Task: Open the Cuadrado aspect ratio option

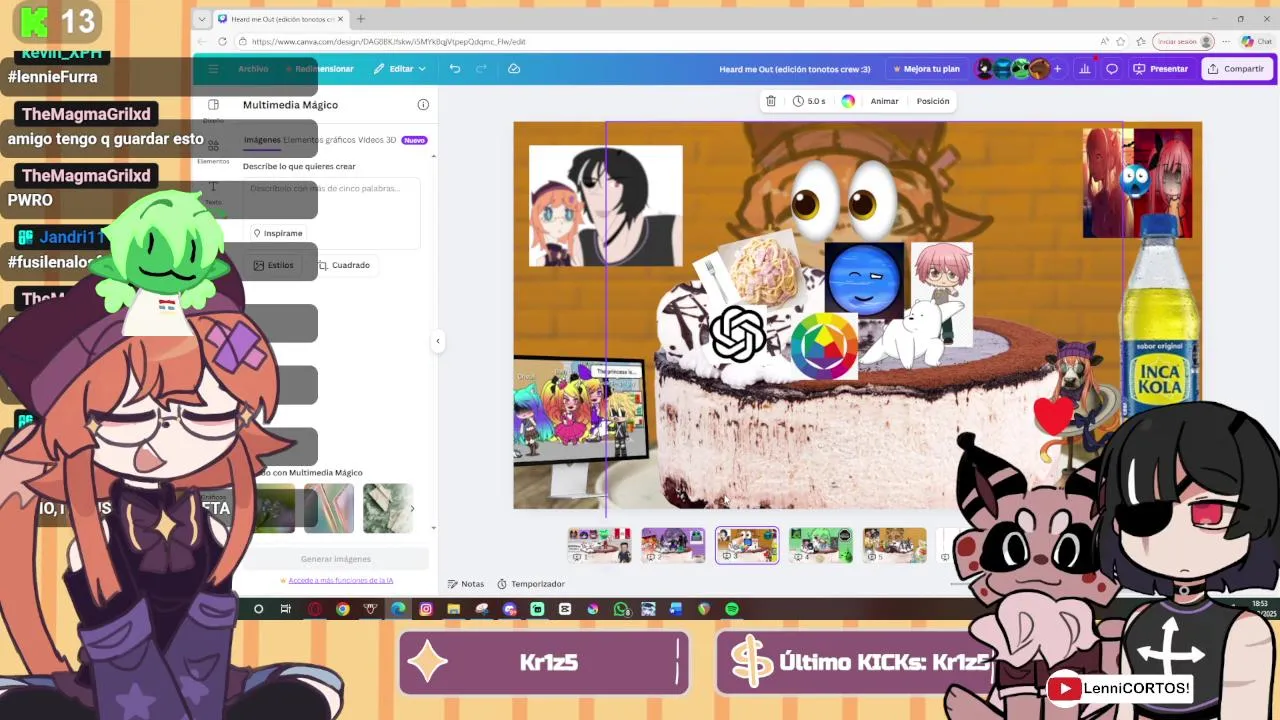Action: (344, 265)
